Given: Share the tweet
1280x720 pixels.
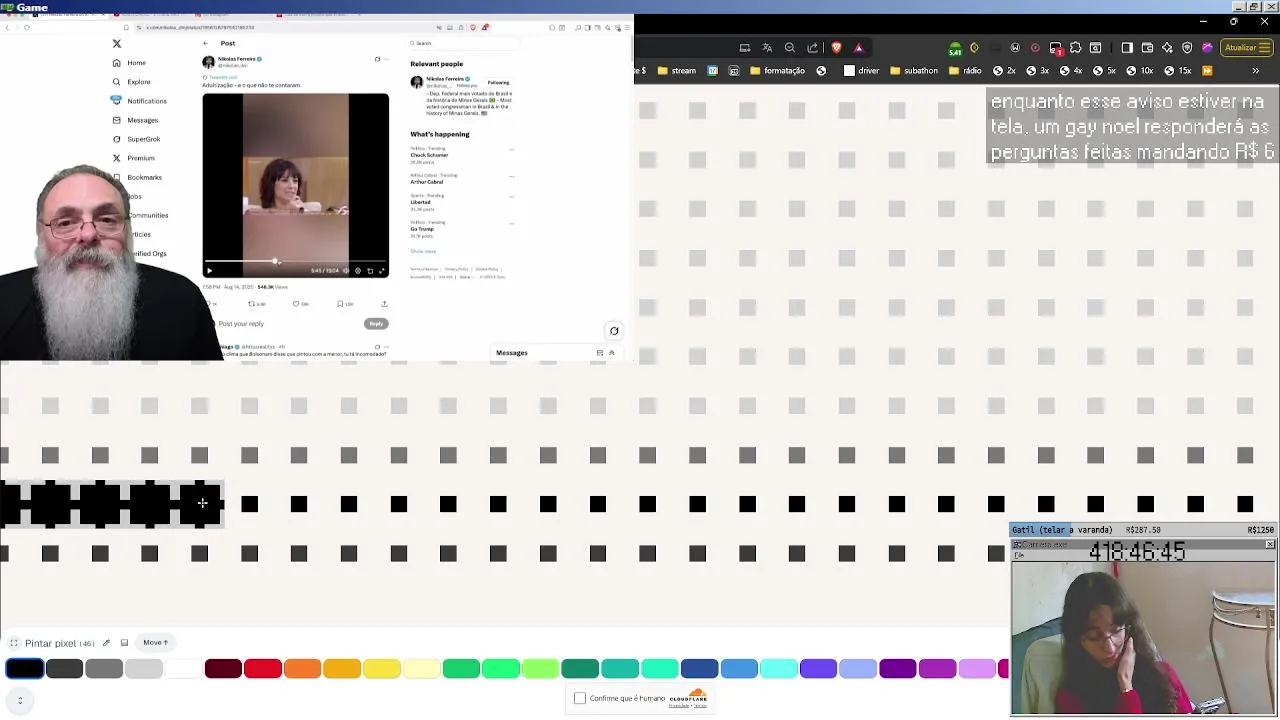Looking at the screenshot, I should coord(384,304).
